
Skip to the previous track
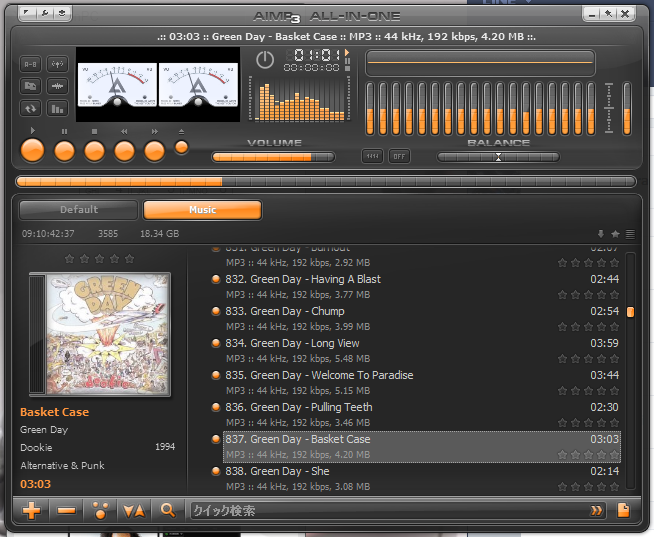pos(124,151)
